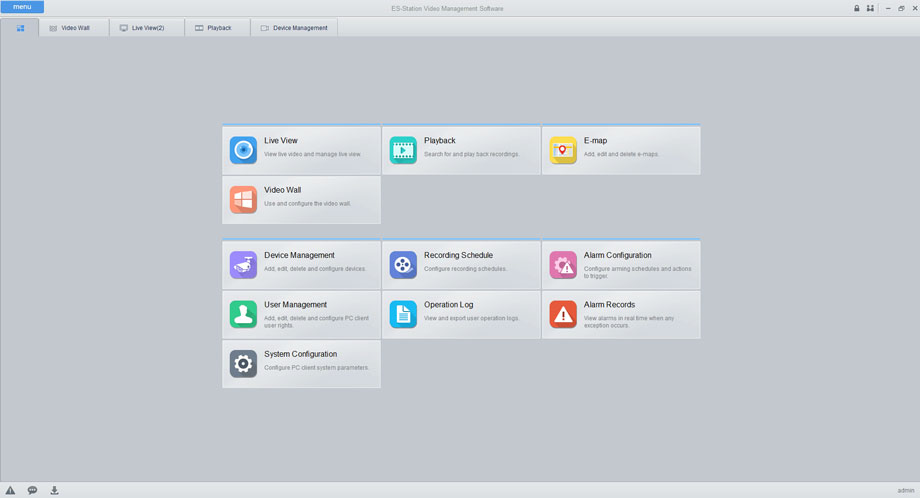Click the download icon in status bar
Image resolution: width=920 pixels, height=498 pixels.
54,490
